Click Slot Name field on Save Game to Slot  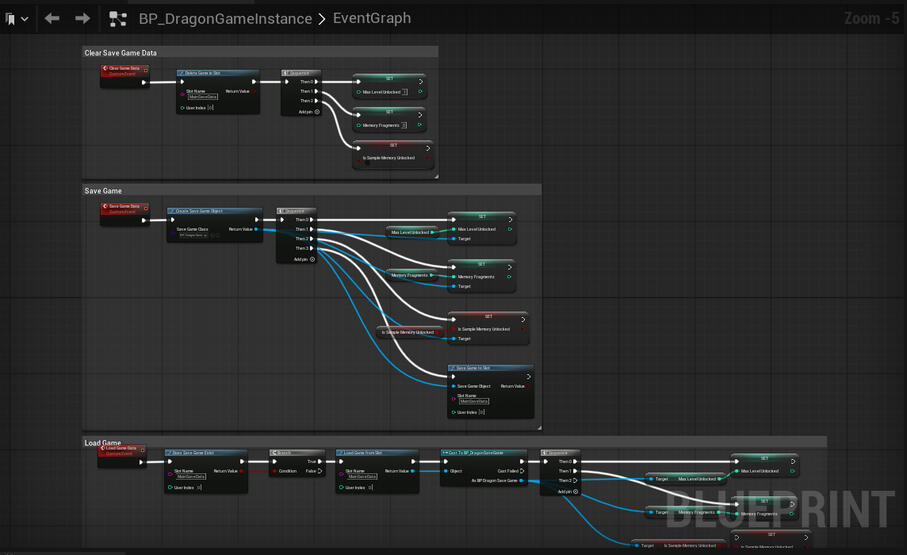coord(474,402)
